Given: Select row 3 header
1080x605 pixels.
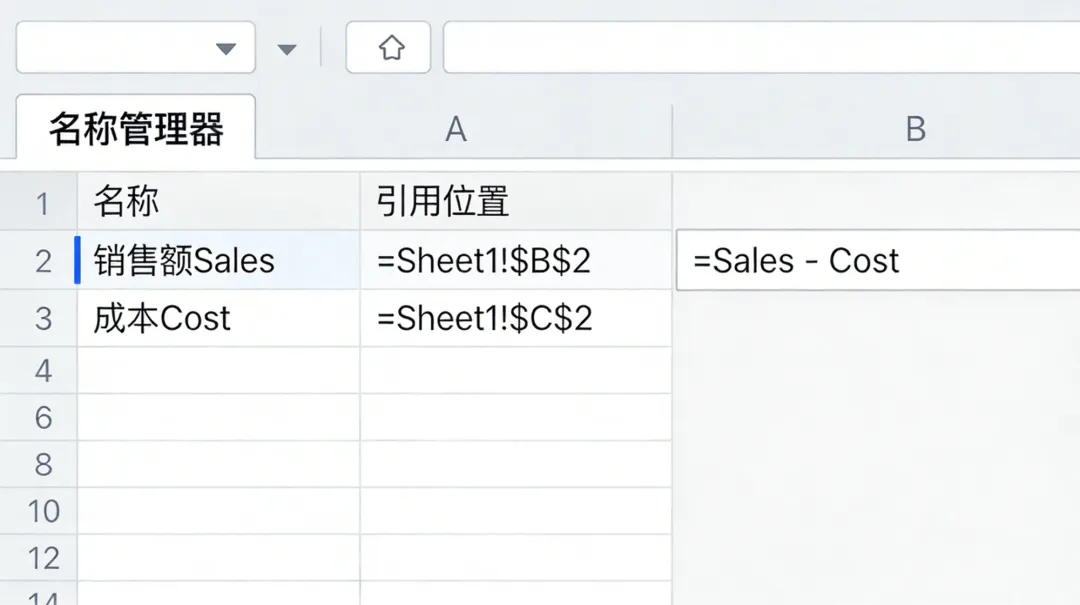Looking at the screenshot, I should (x=42, y=319).
